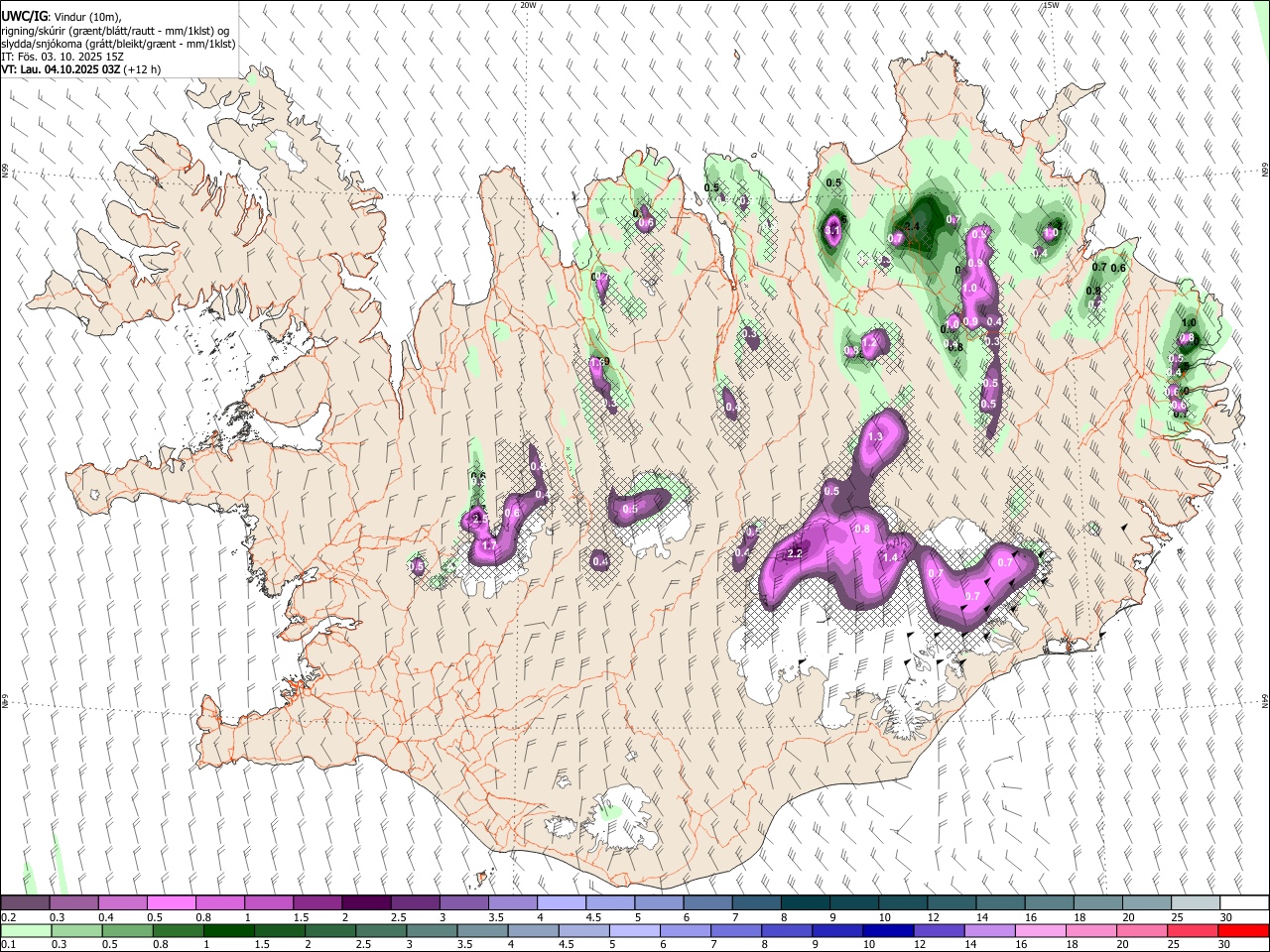
Task: Click the '20W' longitude label at top
Action: 528,5
